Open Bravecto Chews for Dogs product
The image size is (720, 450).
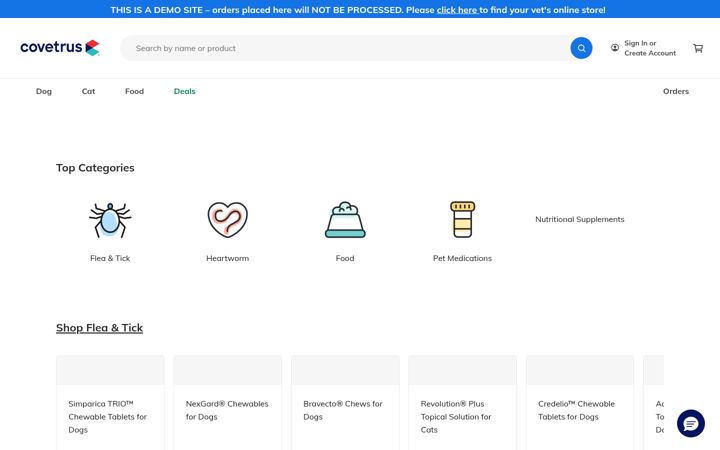pos(343,411)
